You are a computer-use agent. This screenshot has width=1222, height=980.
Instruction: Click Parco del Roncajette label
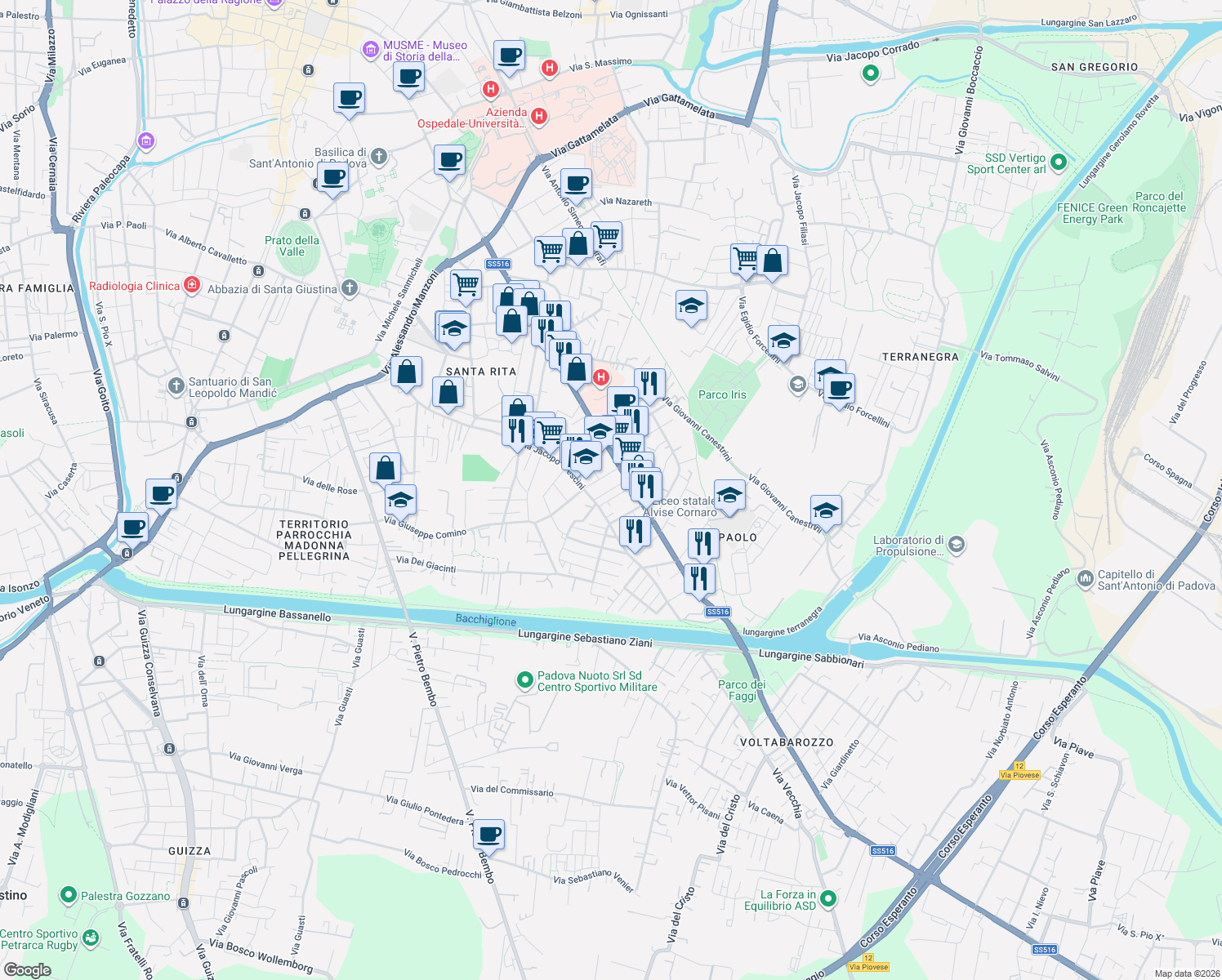[x=1159, y=202]
